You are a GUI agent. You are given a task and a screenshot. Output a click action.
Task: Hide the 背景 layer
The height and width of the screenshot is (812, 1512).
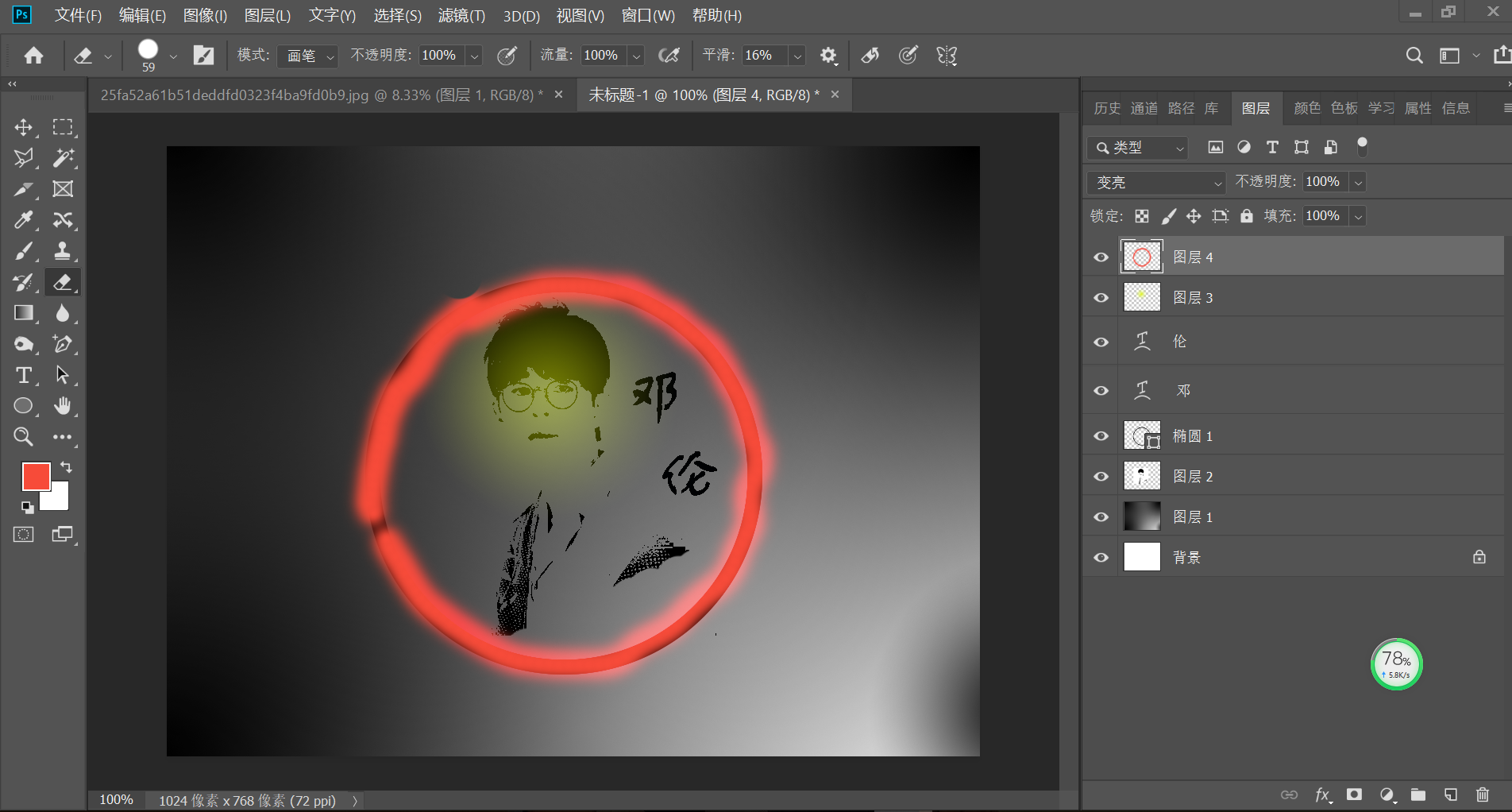1100,557
